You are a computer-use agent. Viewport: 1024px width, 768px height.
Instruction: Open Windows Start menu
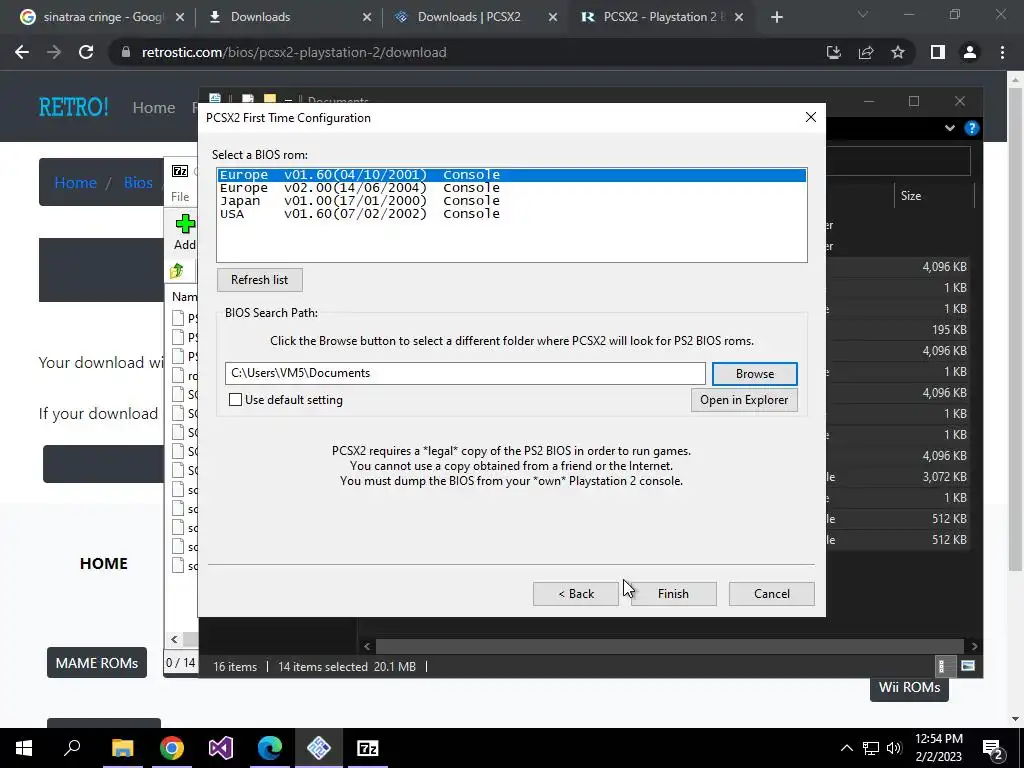[x=24, y=748]
